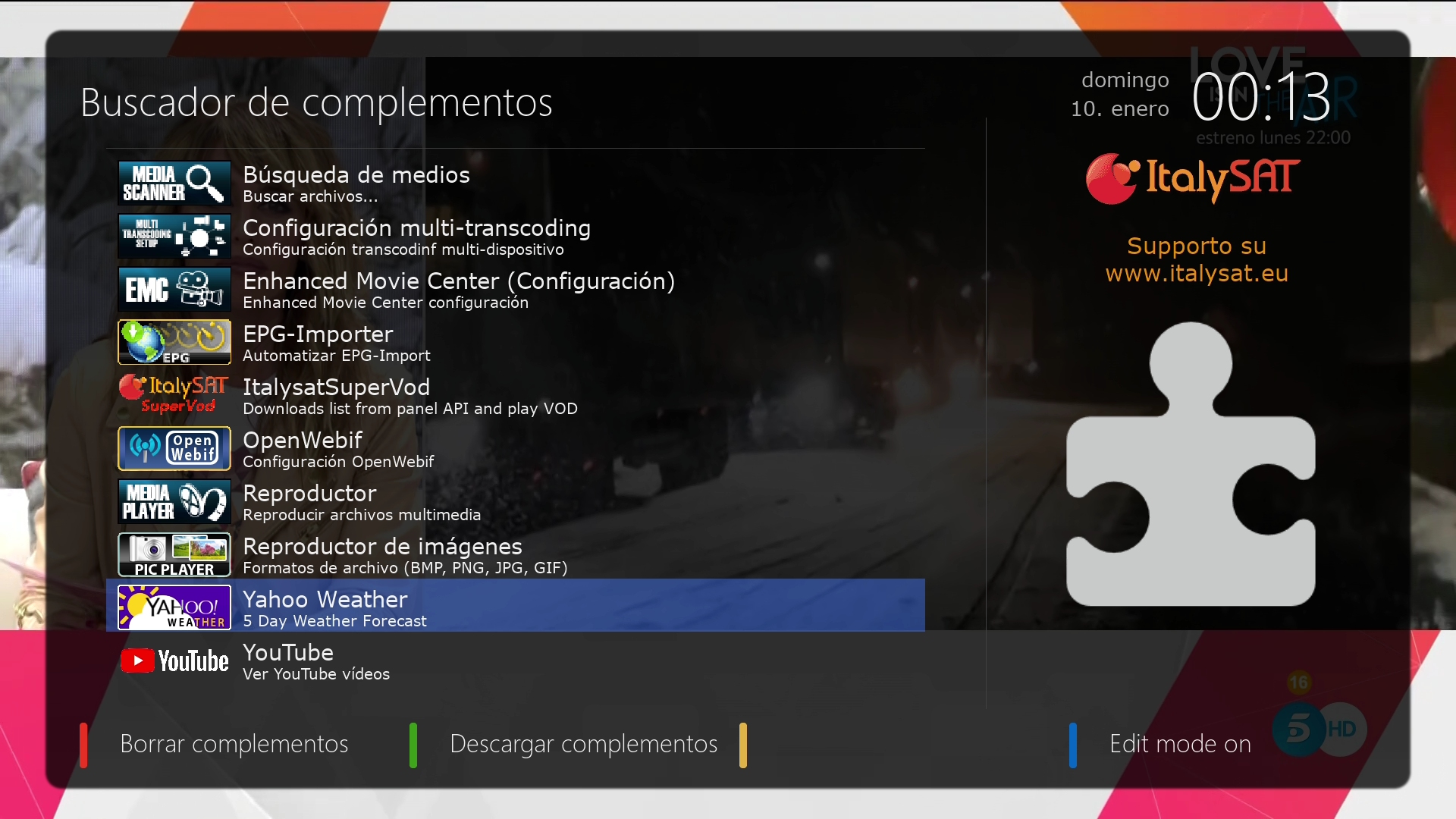The height and width of the screenshot is (819, 1456).
Task: Click the ItalySAT logo in the right panel
Action: (1193, 178)
